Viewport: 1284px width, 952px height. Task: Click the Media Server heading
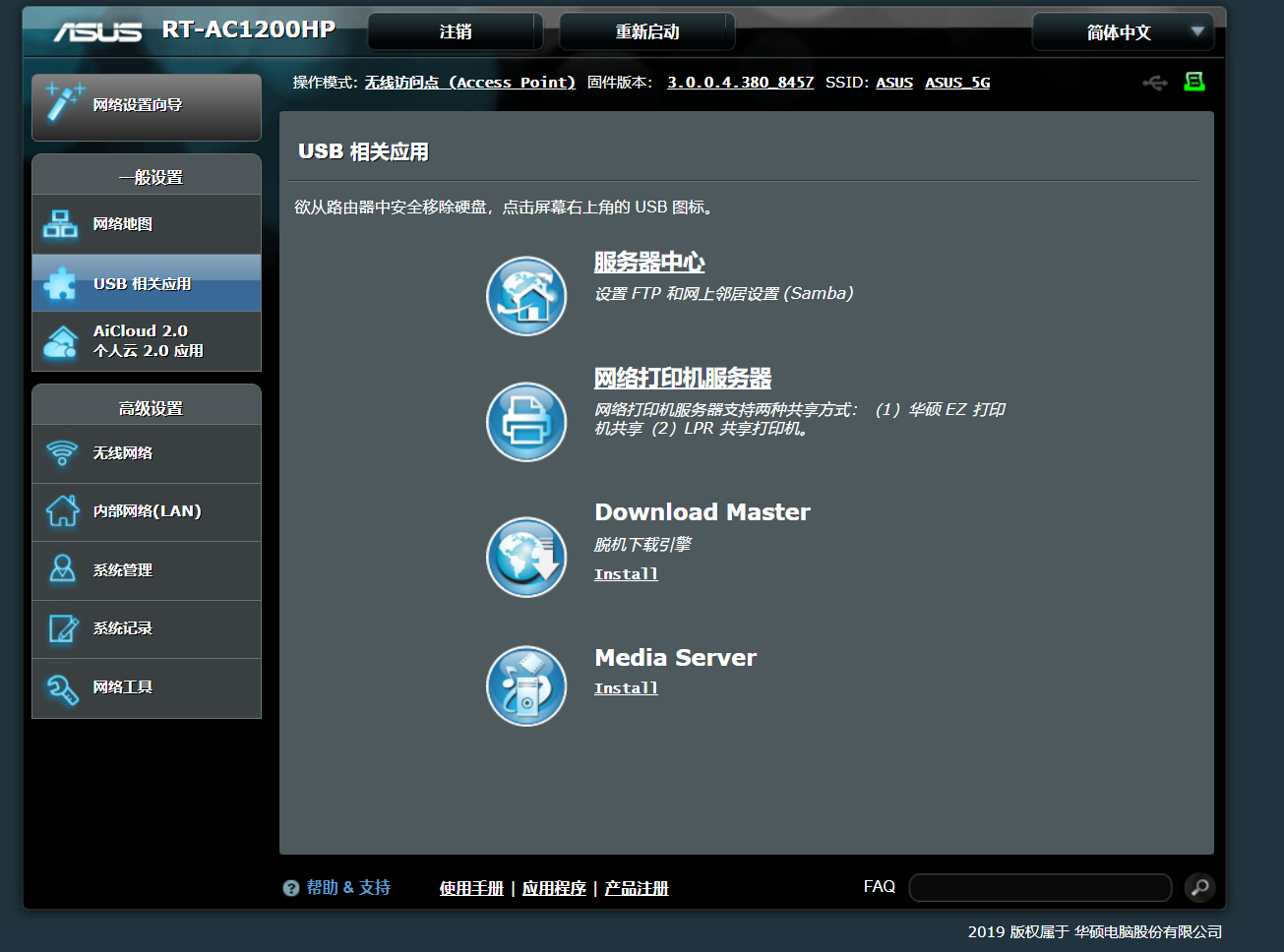(x=676, y=658)
